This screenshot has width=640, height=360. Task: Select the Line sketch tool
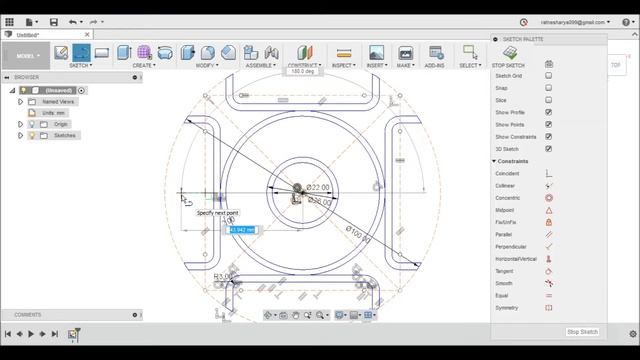point(81,53)
